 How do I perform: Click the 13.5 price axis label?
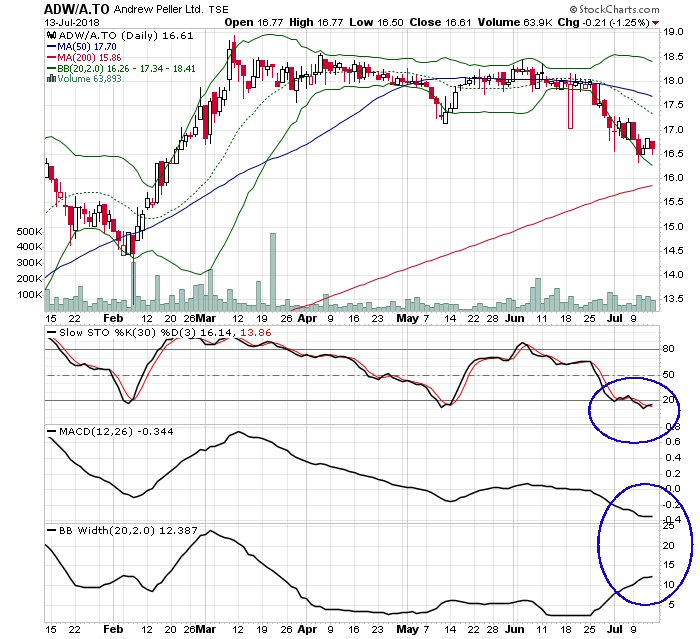click(x=673, y=299)
